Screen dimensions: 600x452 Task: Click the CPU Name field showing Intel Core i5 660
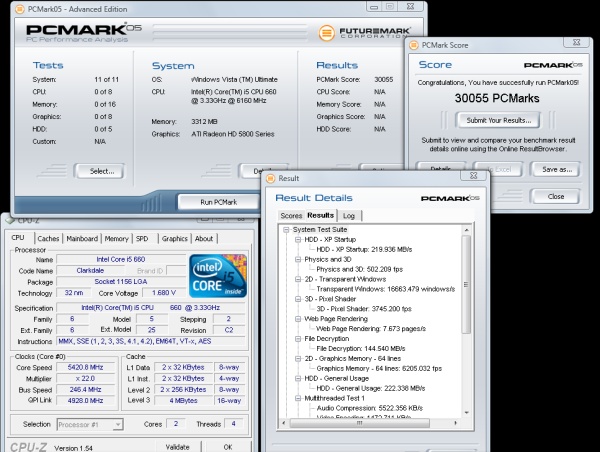(121, 259)
